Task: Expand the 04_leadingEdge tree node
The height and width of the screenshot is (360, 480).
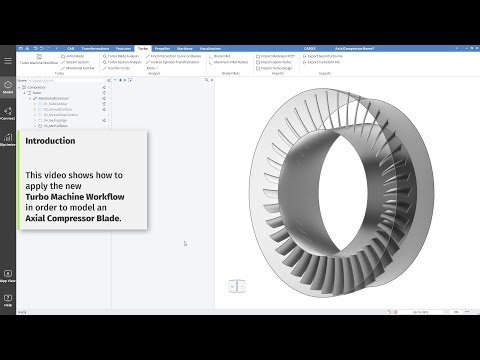Action: (35, 120)
